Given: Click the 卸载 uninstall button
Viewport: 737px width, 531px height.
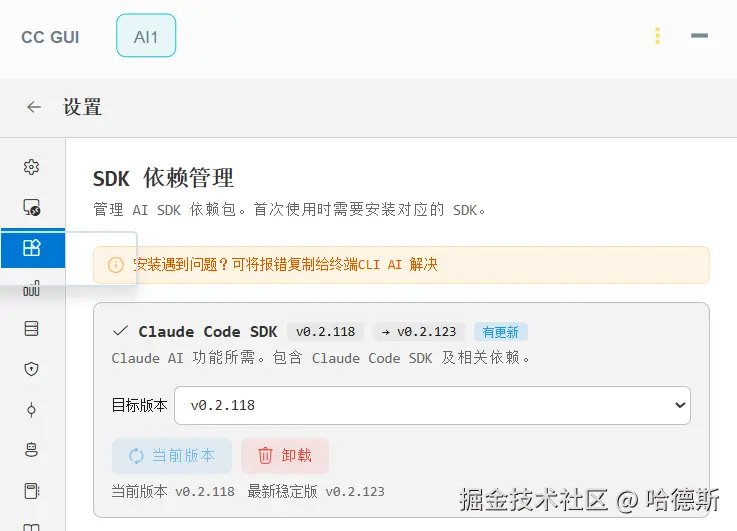Looking at the screenshot, I should coord(285,456).
